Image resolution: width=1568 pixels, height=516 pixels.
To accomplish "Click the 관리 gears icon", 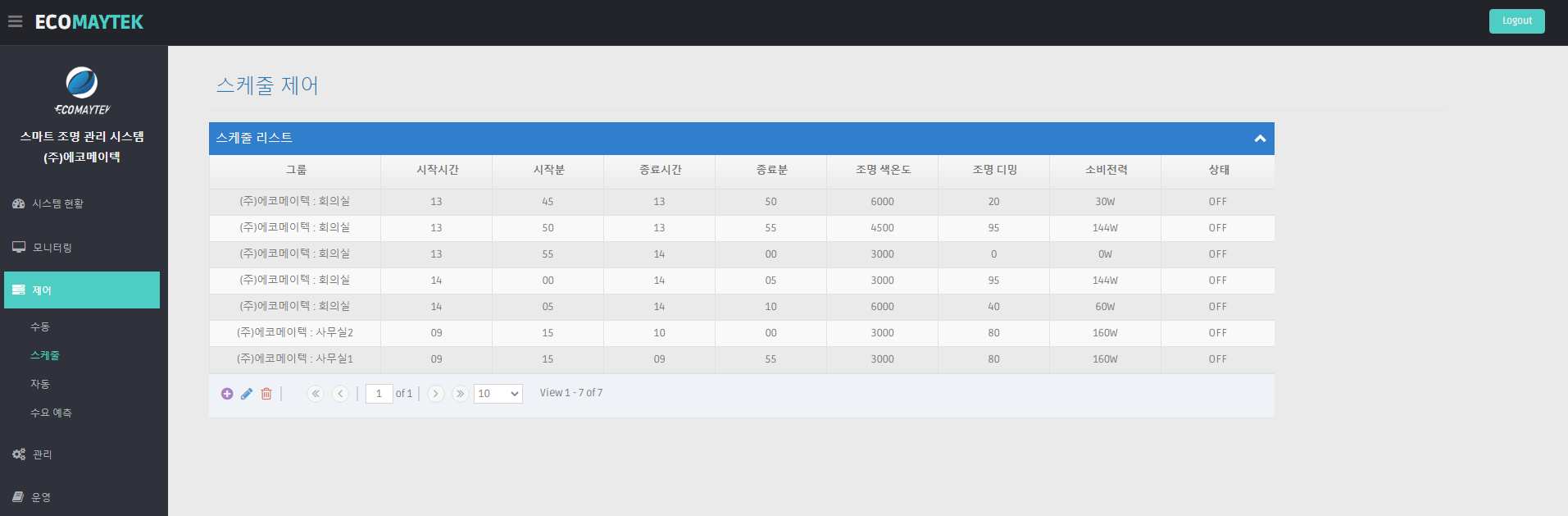I will (x=18, y=454).
